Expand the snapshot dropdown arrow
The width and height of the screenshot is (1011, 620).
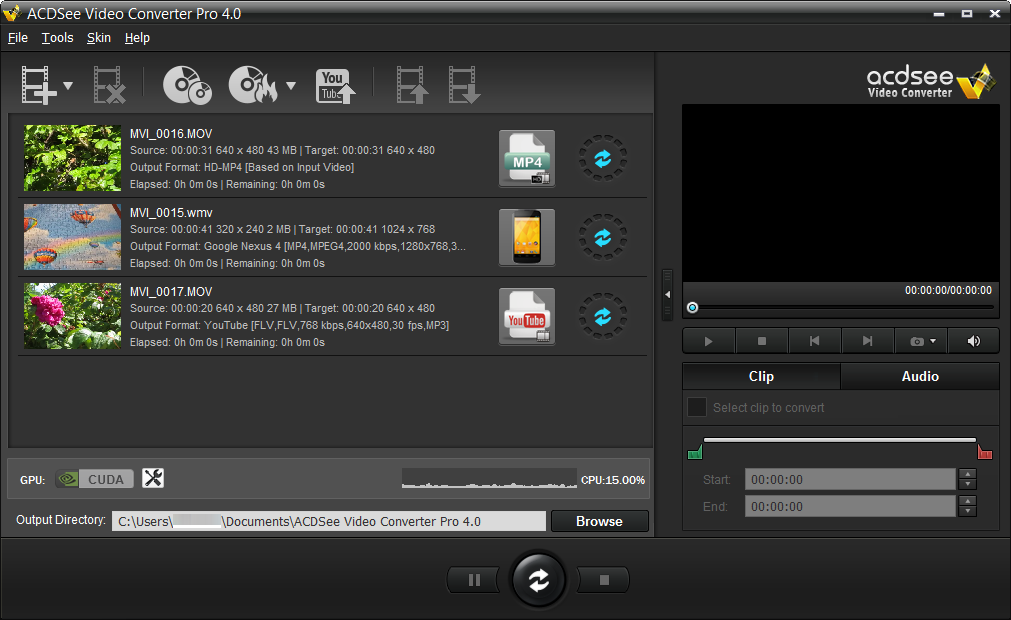tap(933, 341)
